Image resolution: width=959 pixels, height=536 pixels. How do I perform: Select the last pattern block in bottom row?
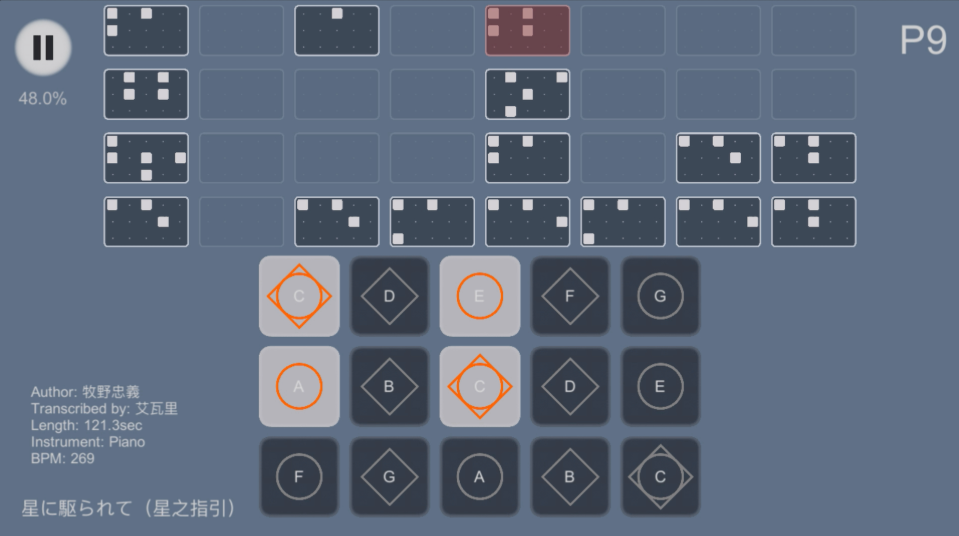point(813,221)
